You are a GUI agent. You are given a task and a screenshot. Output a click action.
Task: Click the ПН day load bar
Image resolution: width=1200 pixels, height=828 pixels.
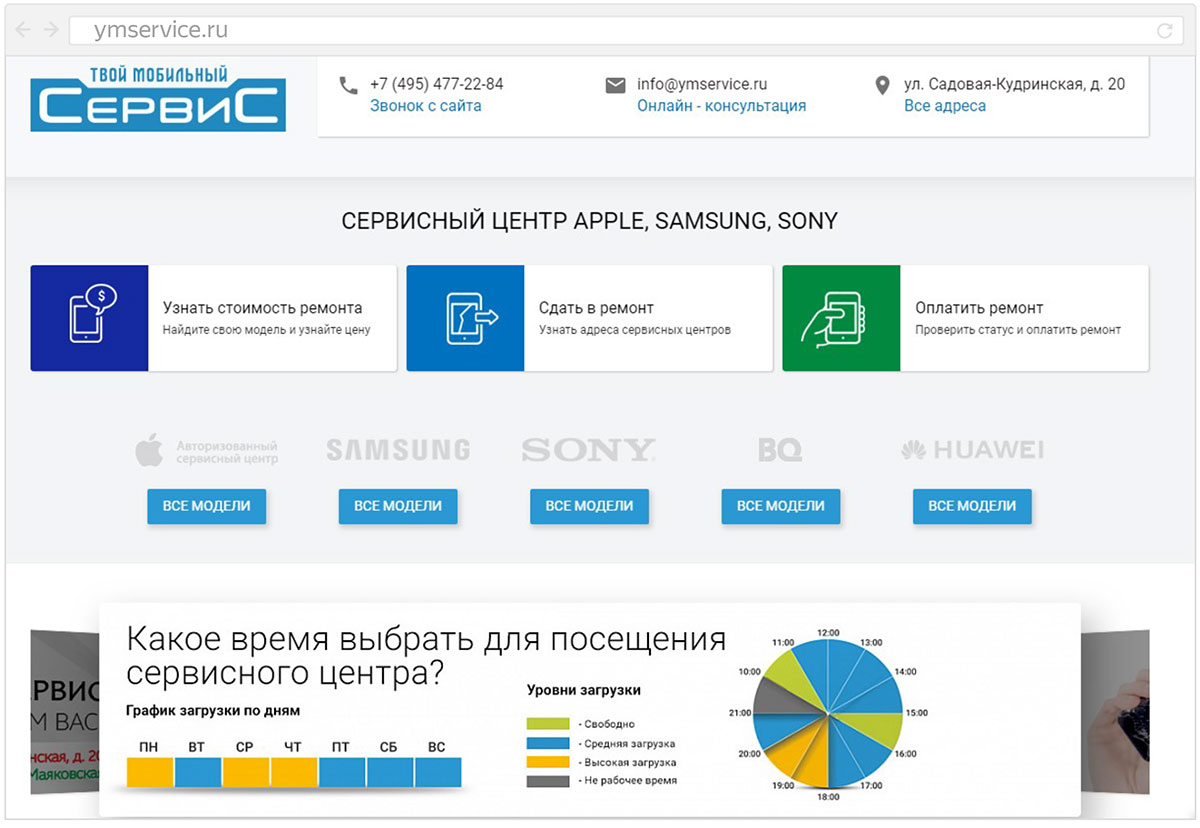tap(150, 771)
